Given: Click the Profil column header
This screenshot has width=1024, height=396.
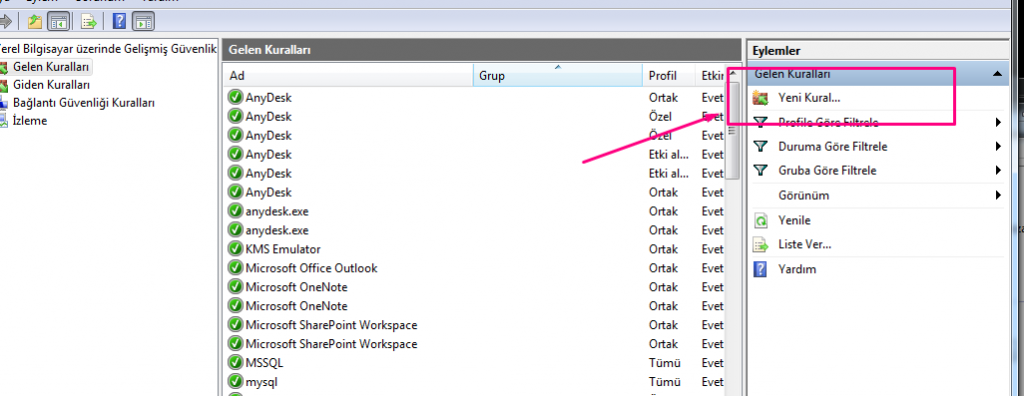Looking at the screenshot, I should tap(669, 76).
